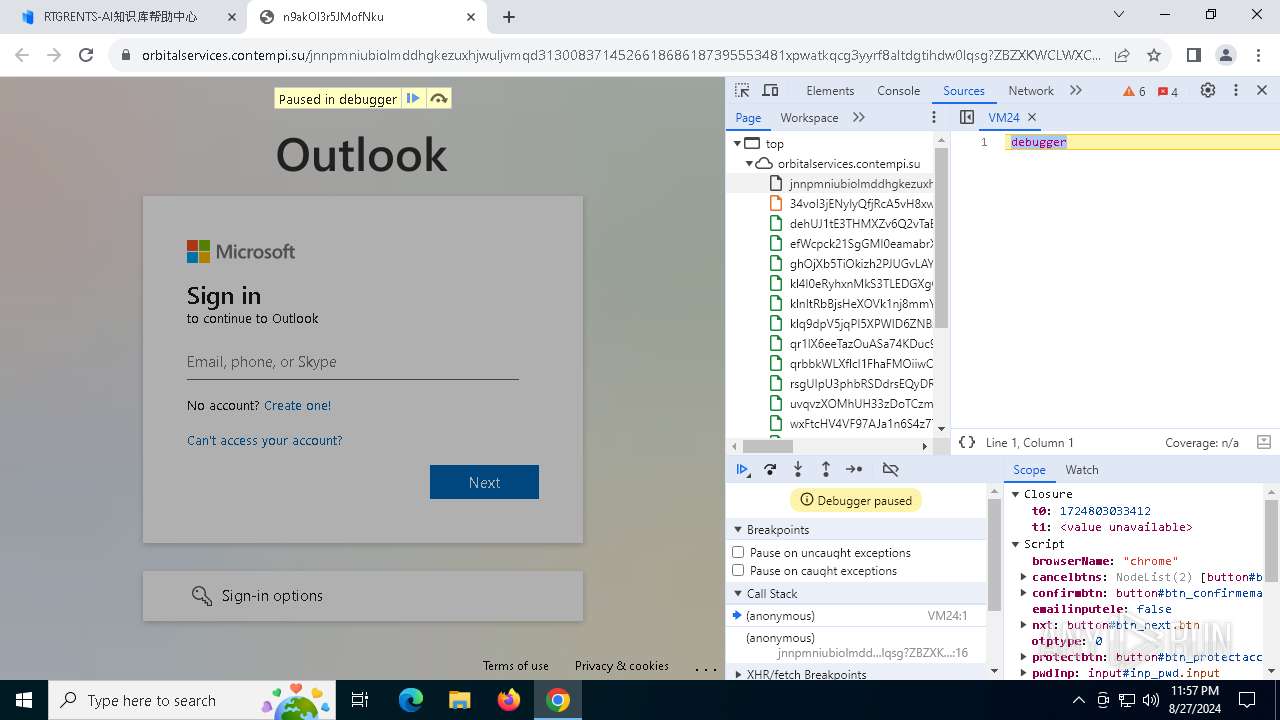Bookmark this page with star icon

(1154, 55)
